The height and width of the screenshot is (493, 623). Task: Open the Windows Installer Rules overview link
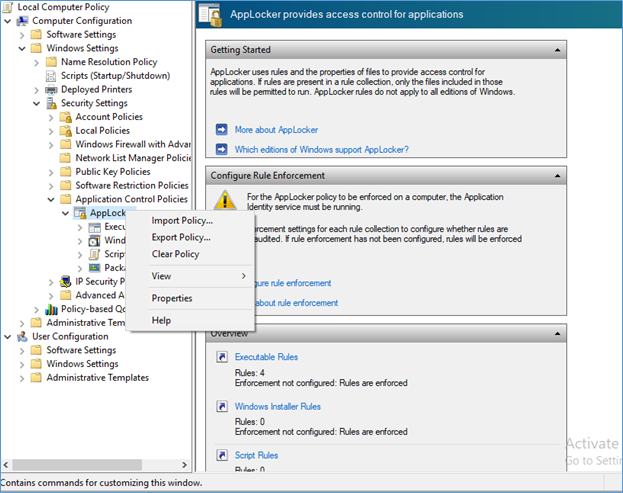277,406
